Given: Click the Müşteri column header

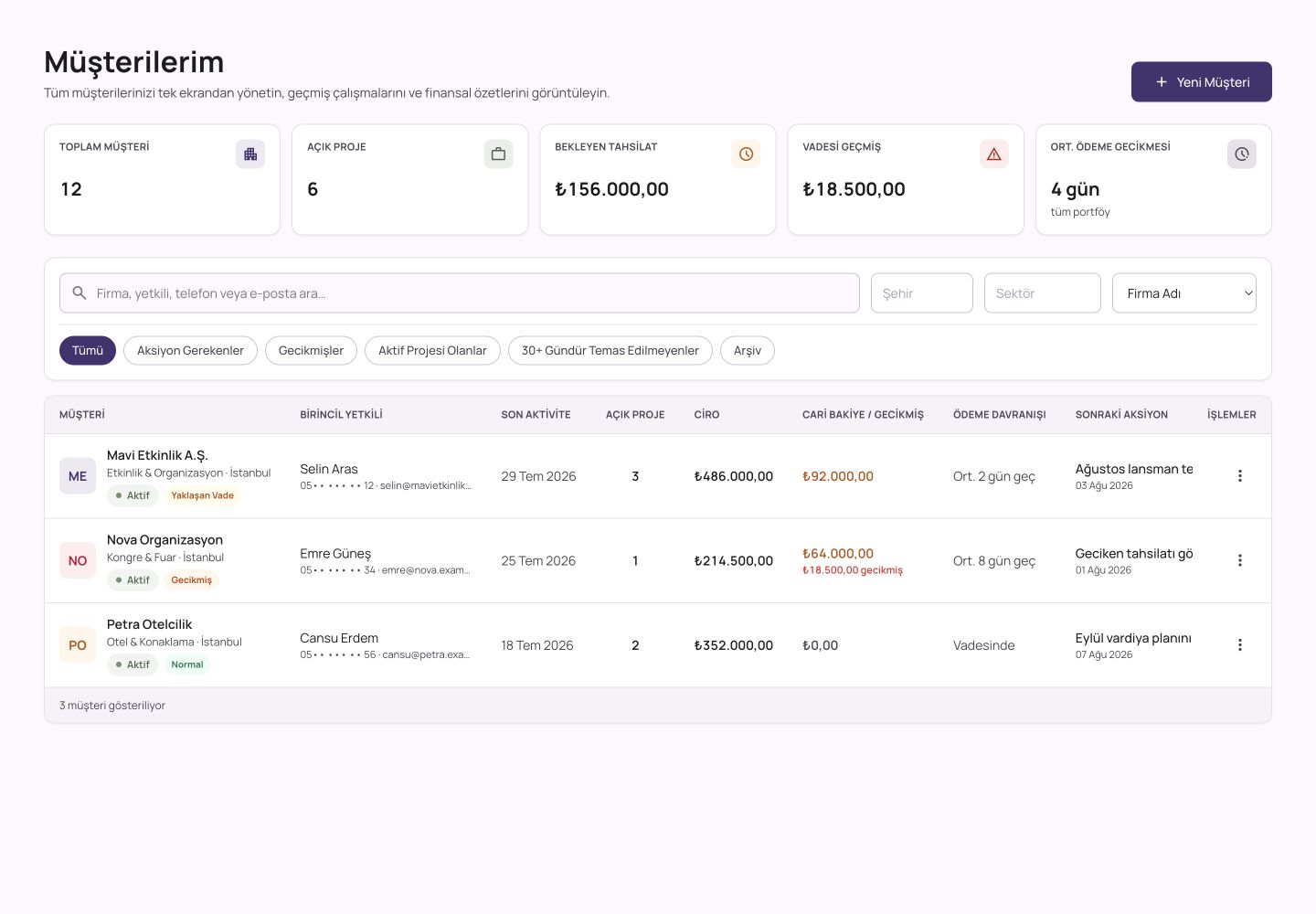Looking at the screenshot, I should [82, 415].
